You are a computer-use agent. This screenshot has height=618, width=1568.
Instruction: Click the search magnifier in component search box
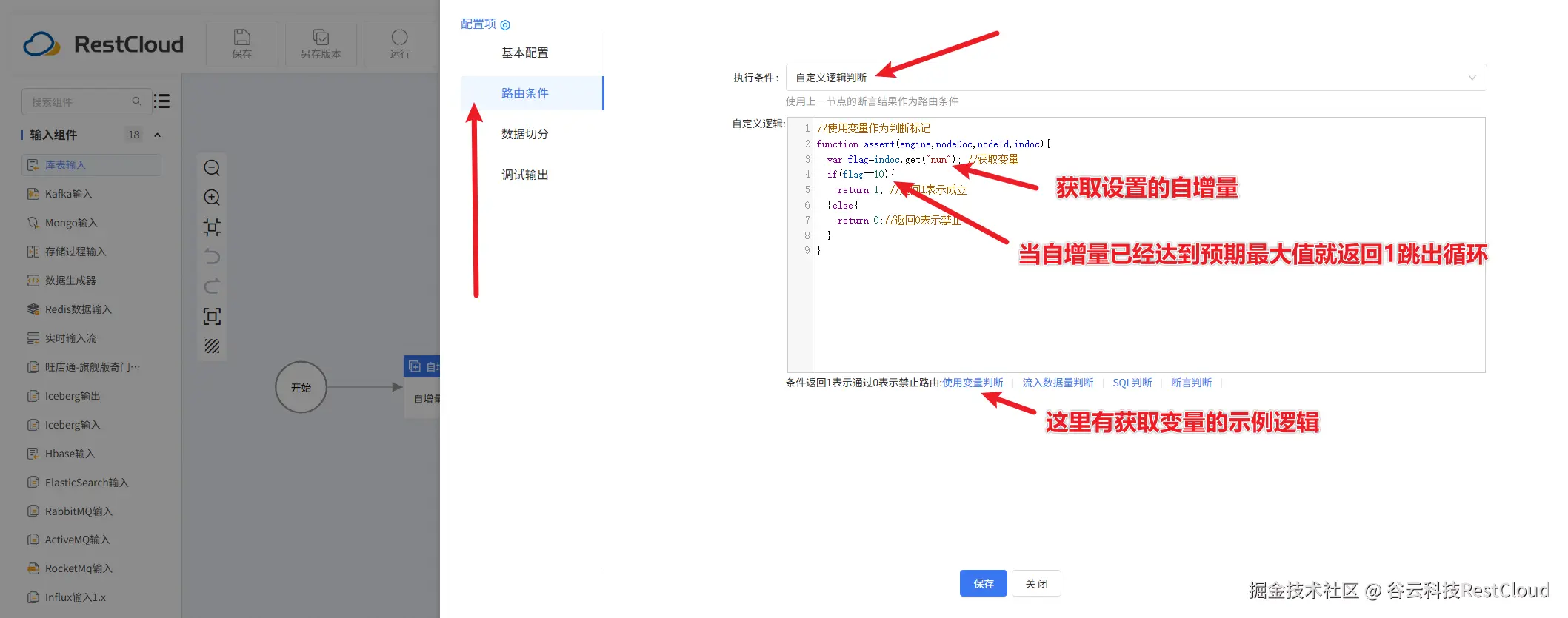(x=137, y=101)
